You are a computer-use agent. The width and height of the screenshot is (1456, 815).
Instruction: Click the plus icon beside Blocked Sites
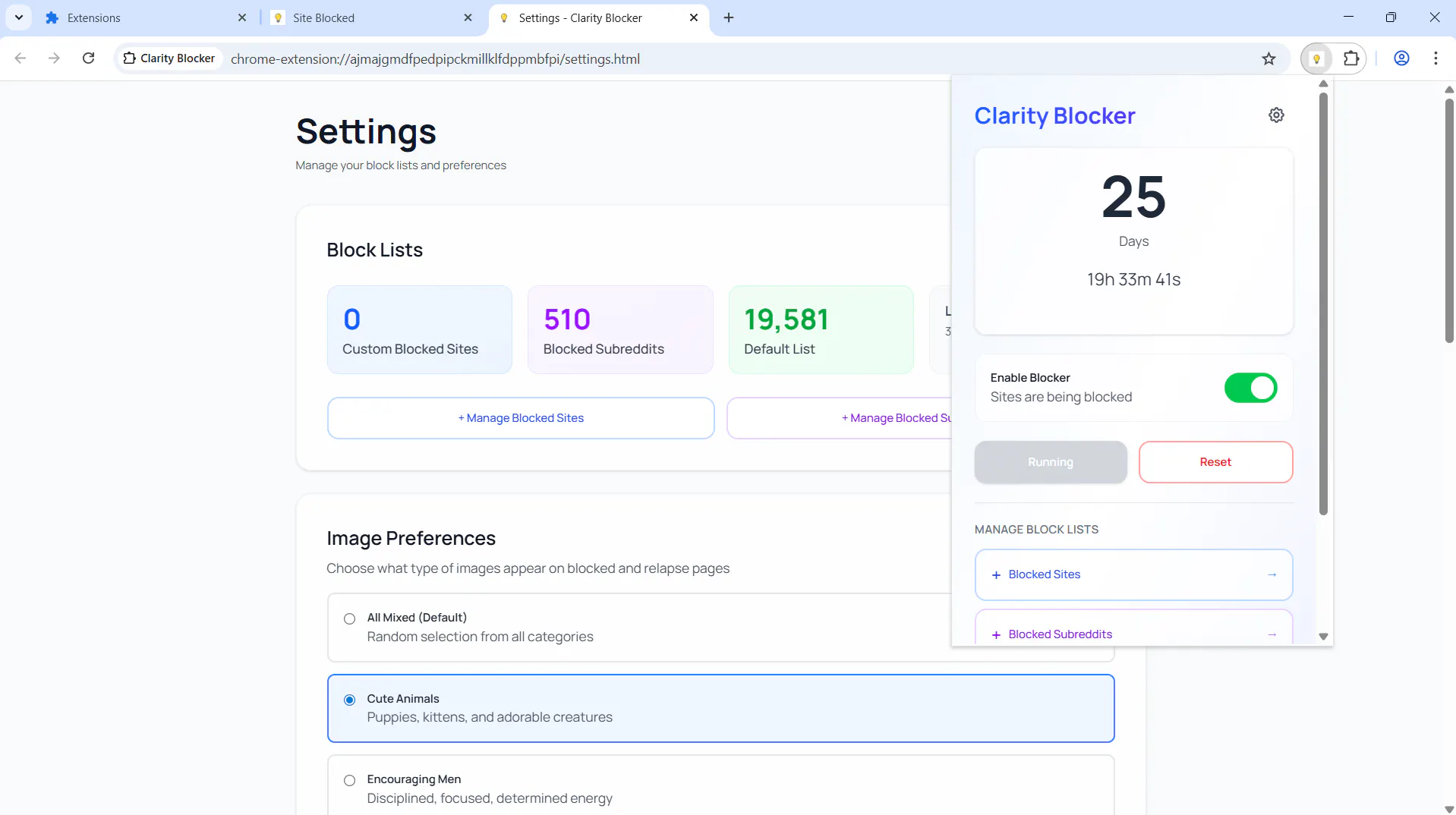[x=996, y=575]
